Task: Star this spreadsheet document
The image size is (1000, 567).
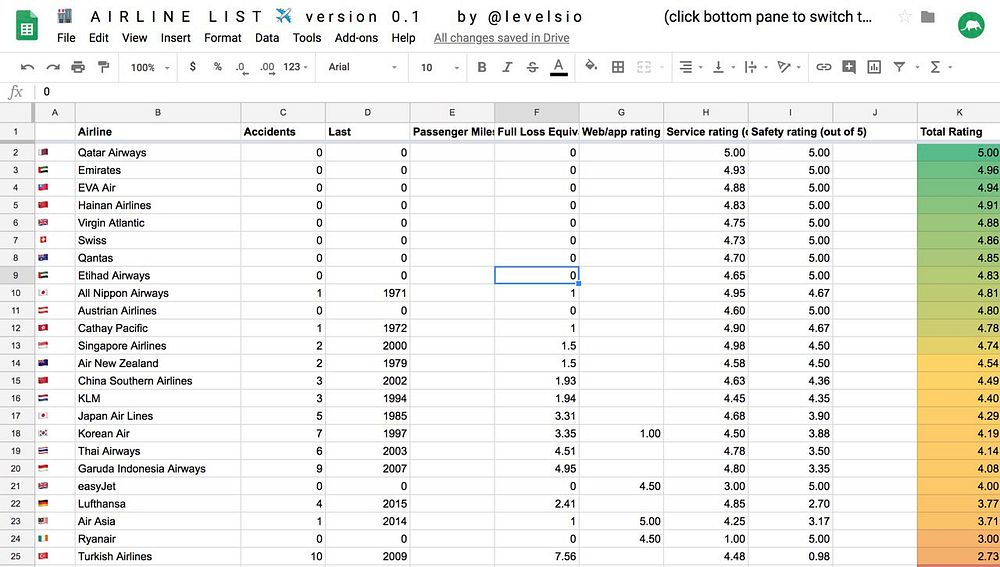Action: 904,17
